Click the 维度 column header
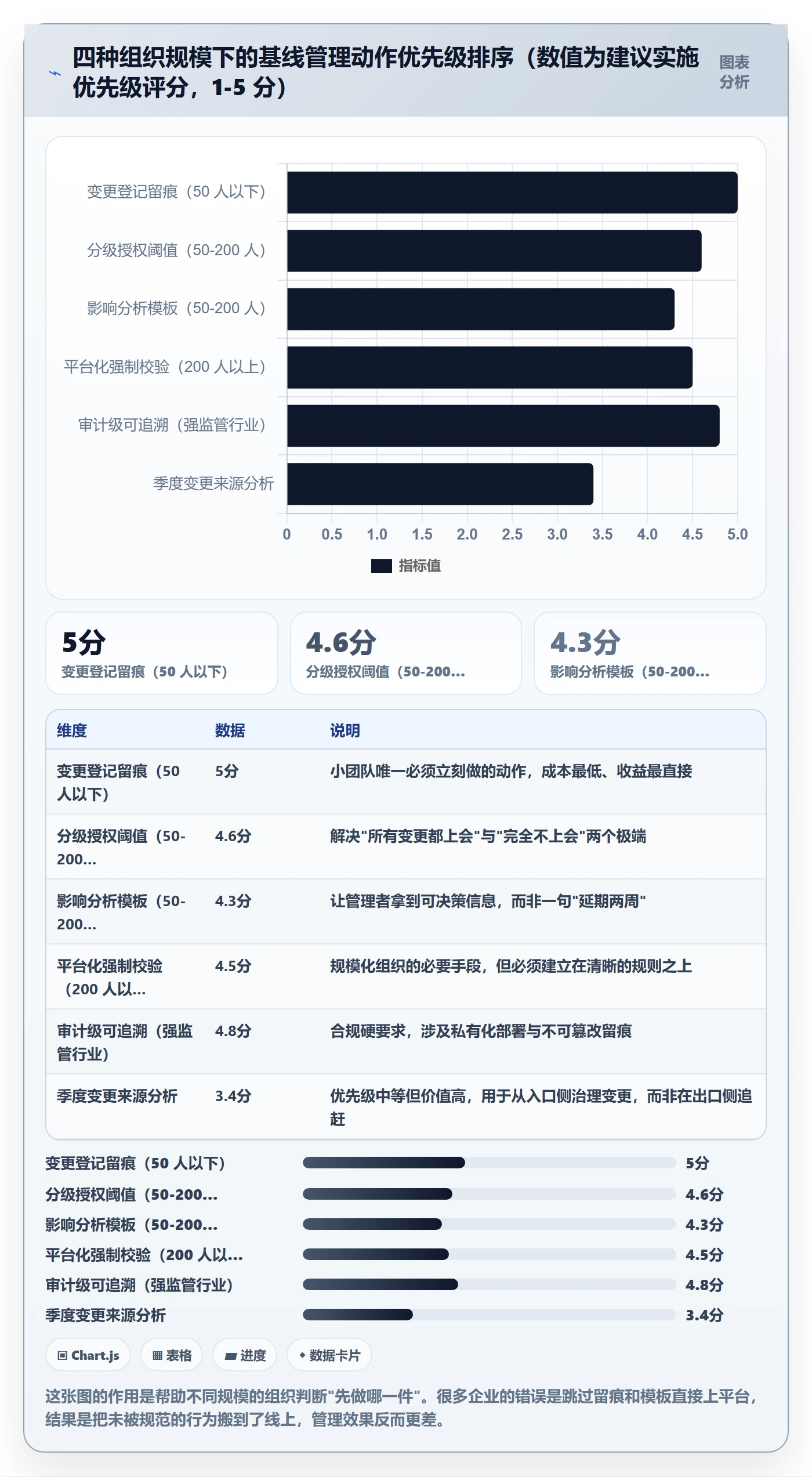Image resolution: width=812 pixels, height=1477 pixels. click(72, 730)
